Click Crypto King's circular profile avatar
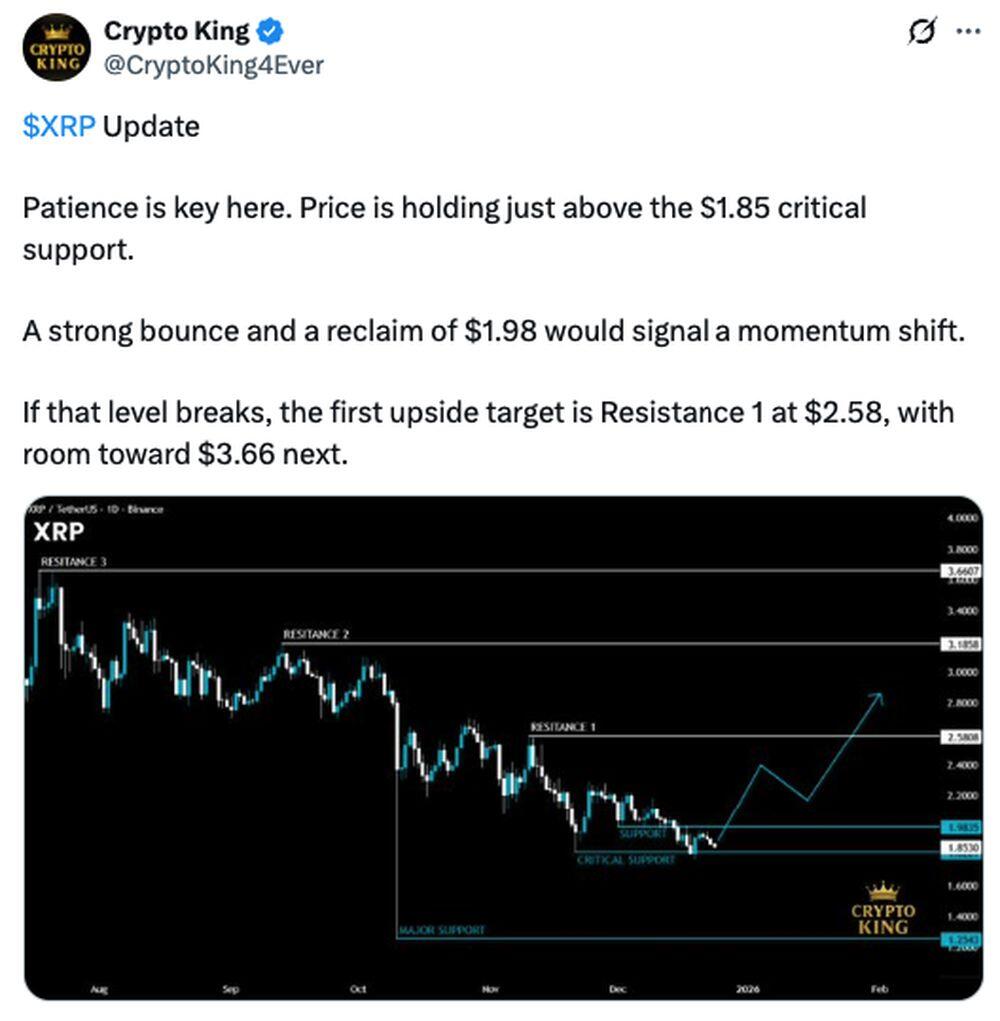This screenshot has height=1021, width=1000. (57, 47)
